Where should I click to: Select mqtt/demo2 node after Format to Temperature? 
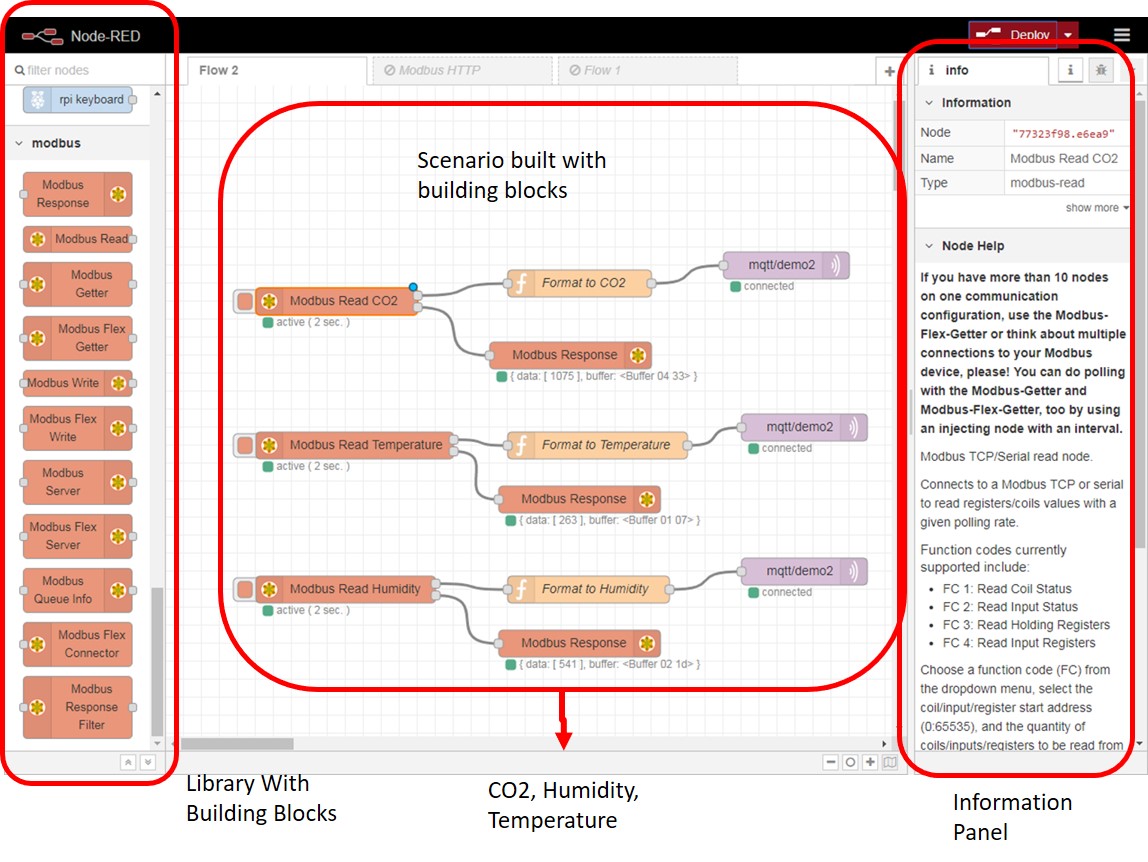[804, 427]
